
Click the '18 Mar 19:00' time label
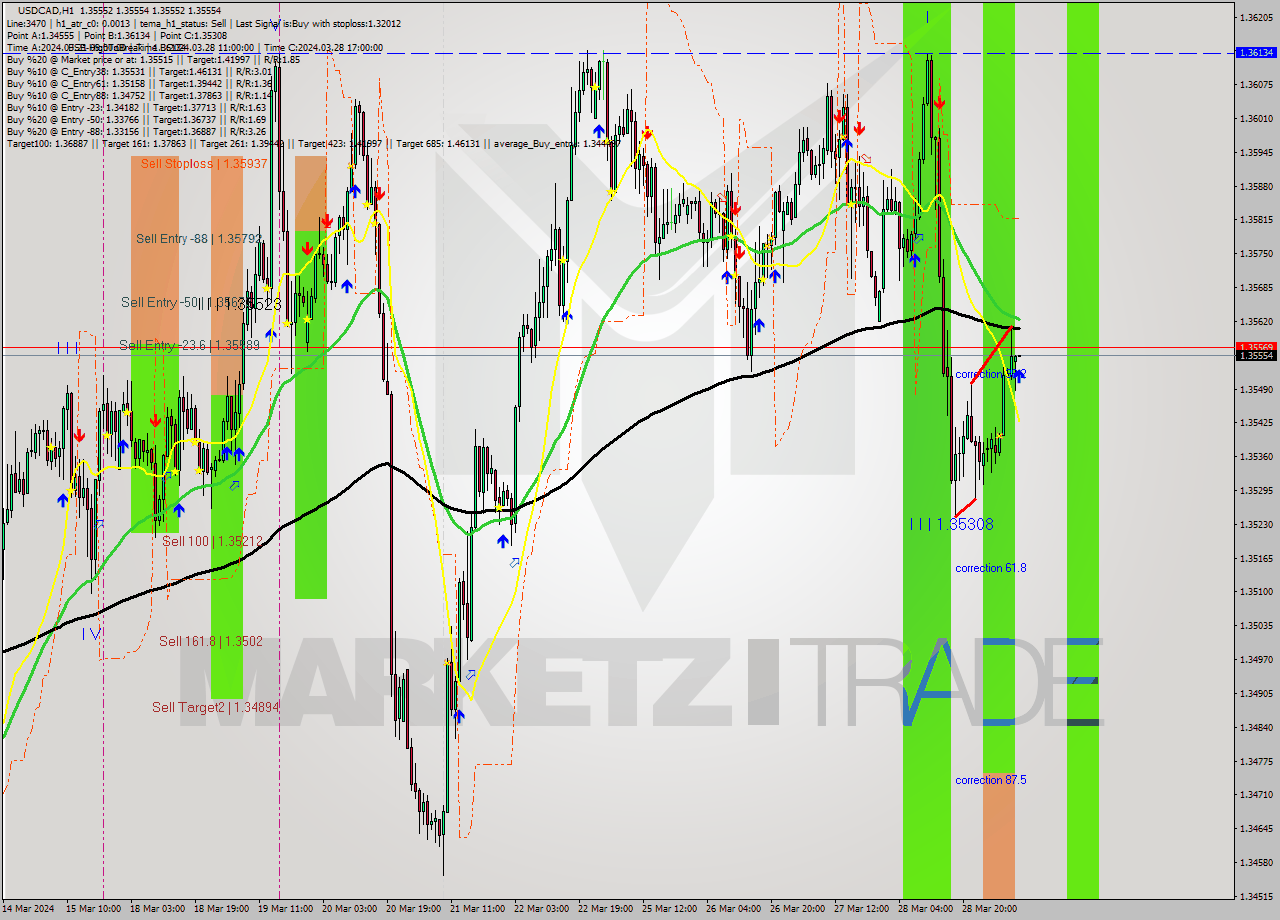221,909
